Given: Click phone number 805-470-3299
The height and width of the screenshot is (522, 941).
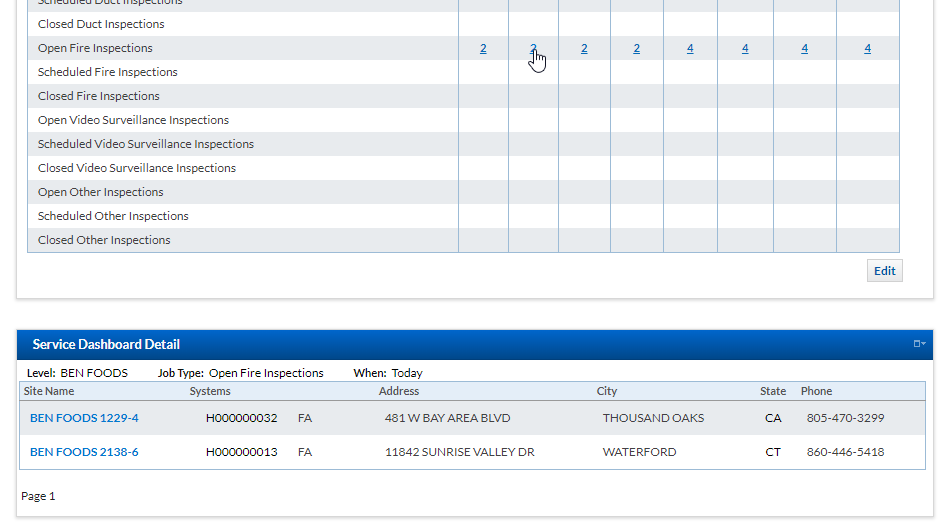Looking at the screenshot, I should point(845,418).
